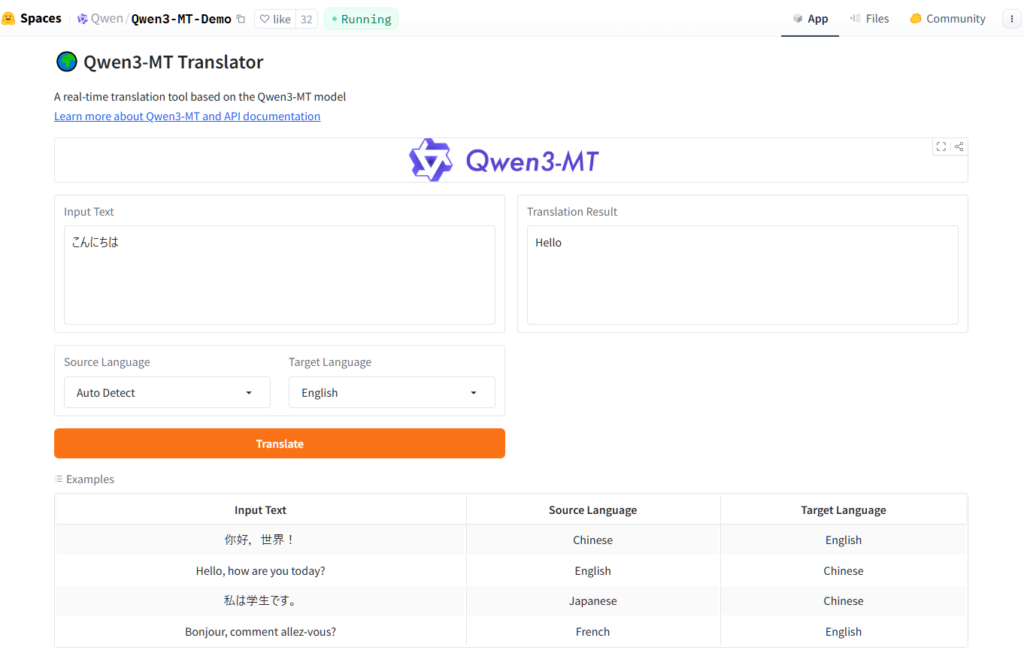Copy the space name with the copy icon

[x=241, y=19]
